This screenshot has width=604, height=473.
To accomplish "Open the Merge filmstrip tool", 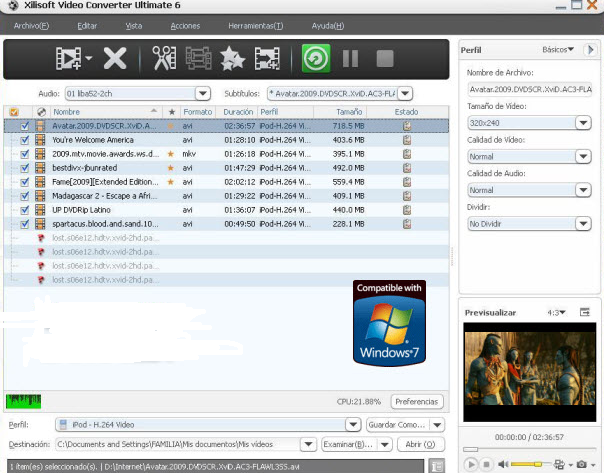I will coord(198,59).
